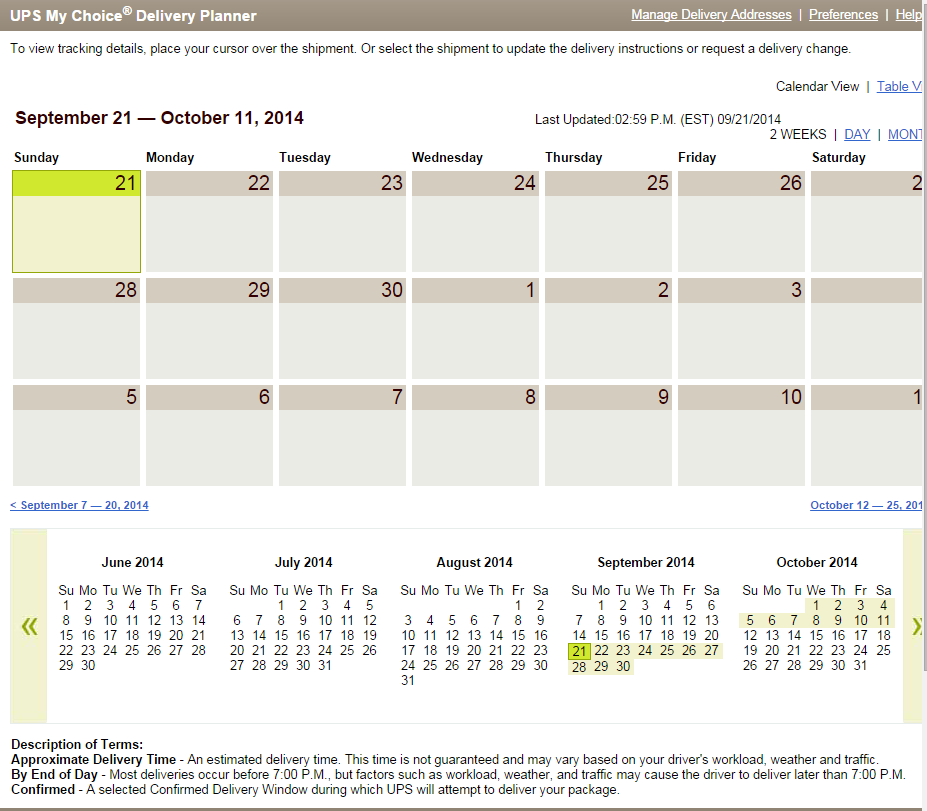Viewport: 927px width, 811px height.
Task: Click the September 21 — October 11, 2014 heading
Action: pyautogui.click(x=159, y=118)
